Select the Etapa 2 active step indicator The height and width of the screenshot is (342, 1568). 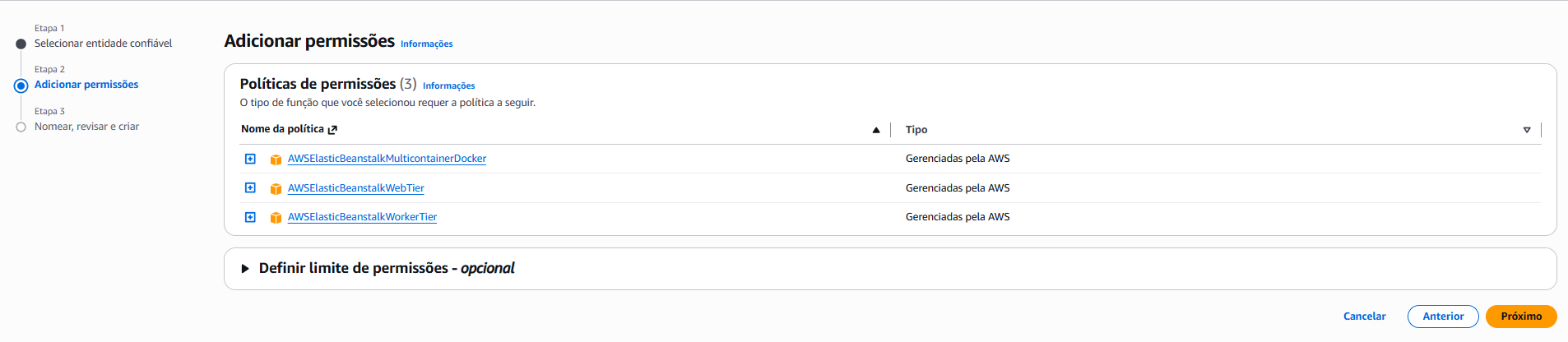point(21,85)
